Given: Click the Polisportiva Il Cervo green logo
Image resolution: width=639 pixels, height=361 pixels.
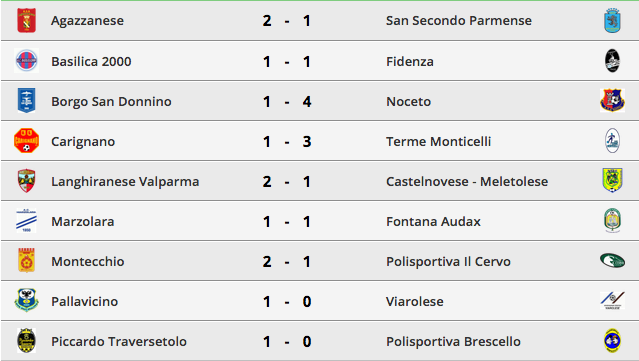Looking at the screenshot, I should 612,260.
